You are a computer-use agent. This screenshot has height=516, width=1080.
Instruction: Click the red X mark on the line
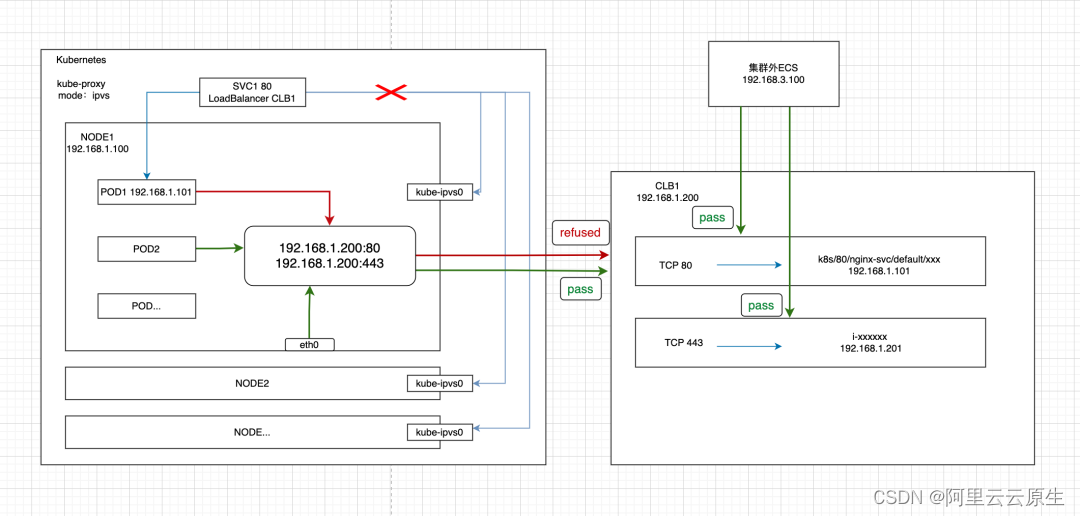390,92
